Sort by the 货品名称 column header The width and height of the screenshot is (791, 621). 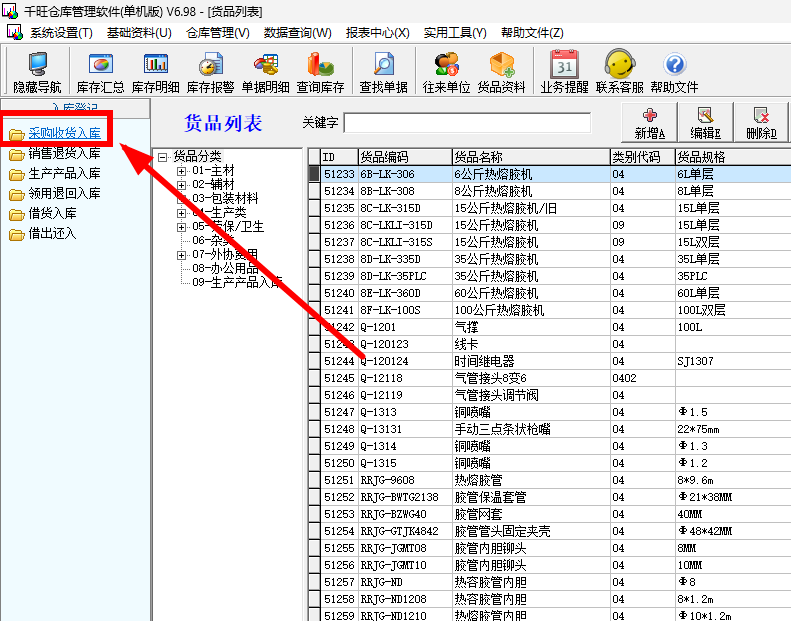click(531, 157)
